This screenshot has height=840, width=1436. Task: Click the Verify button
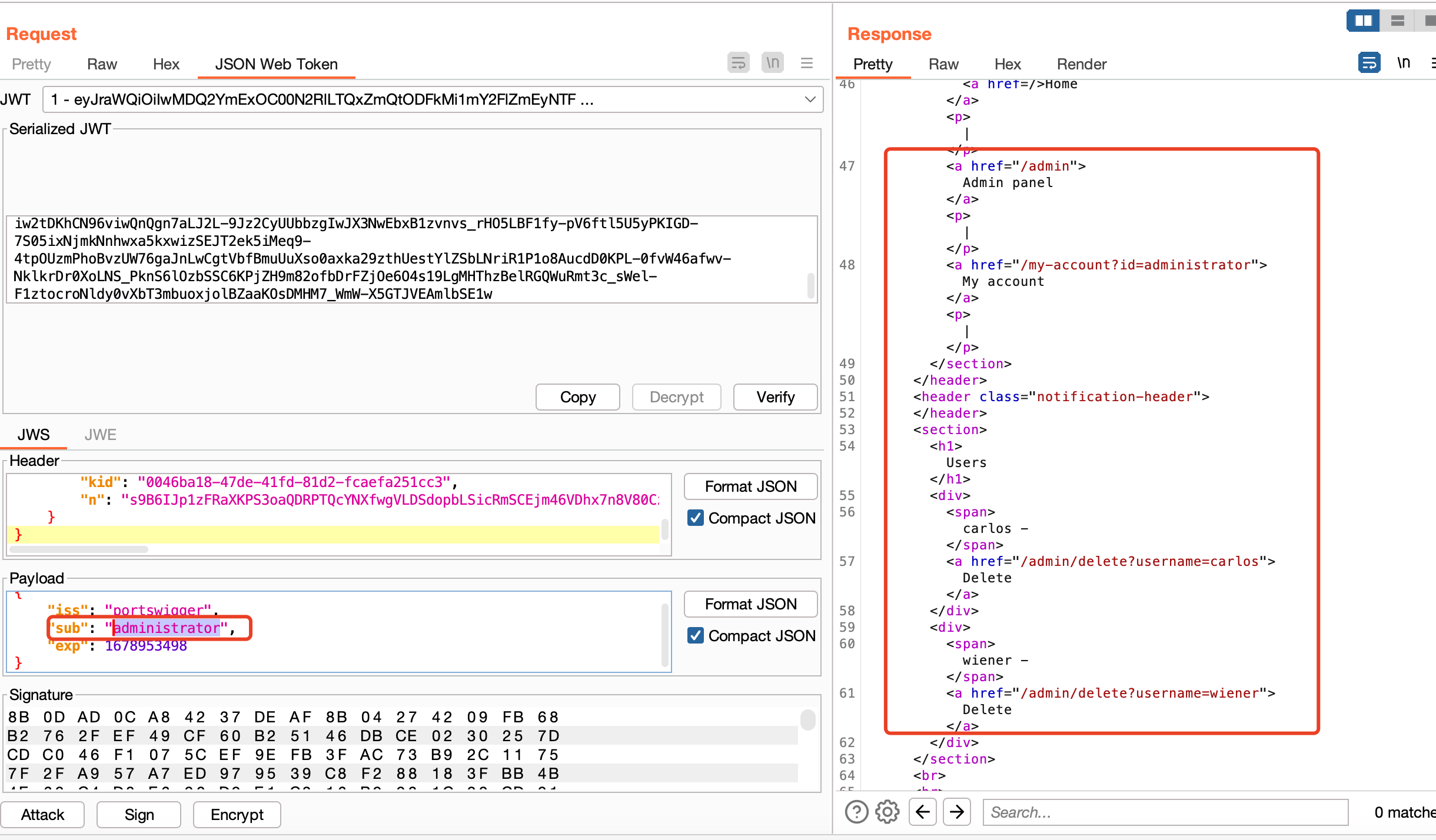tap(775, 397)
